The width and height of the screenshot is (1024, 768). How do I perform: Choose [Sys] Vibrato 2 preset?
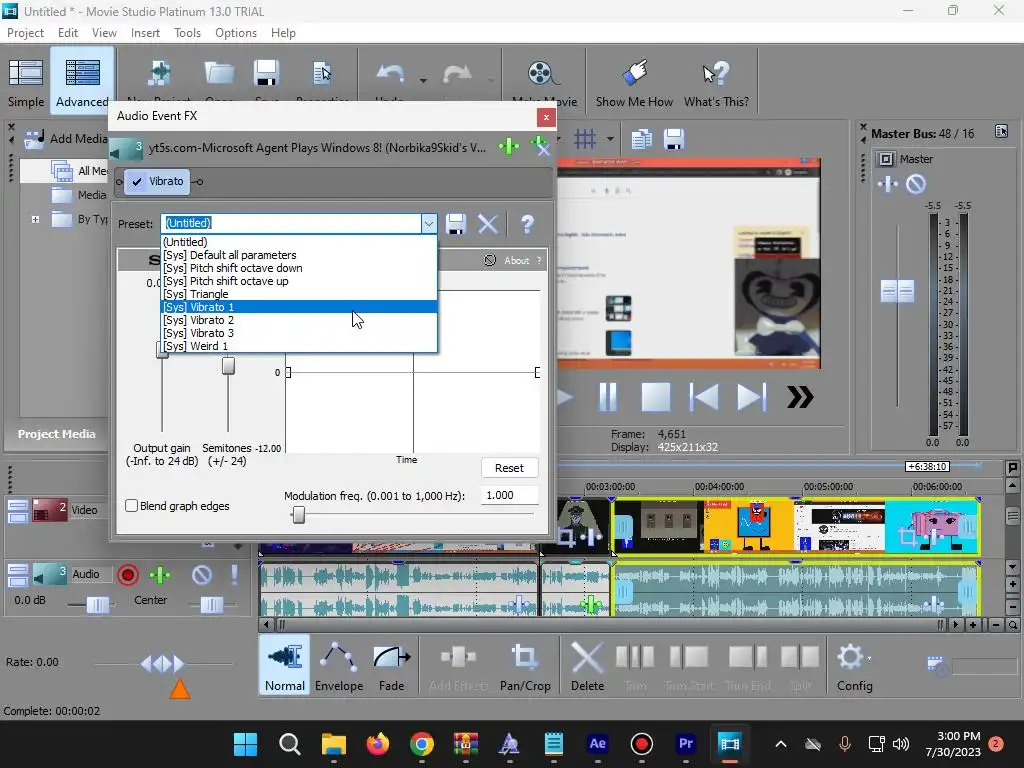coord(299,320)
